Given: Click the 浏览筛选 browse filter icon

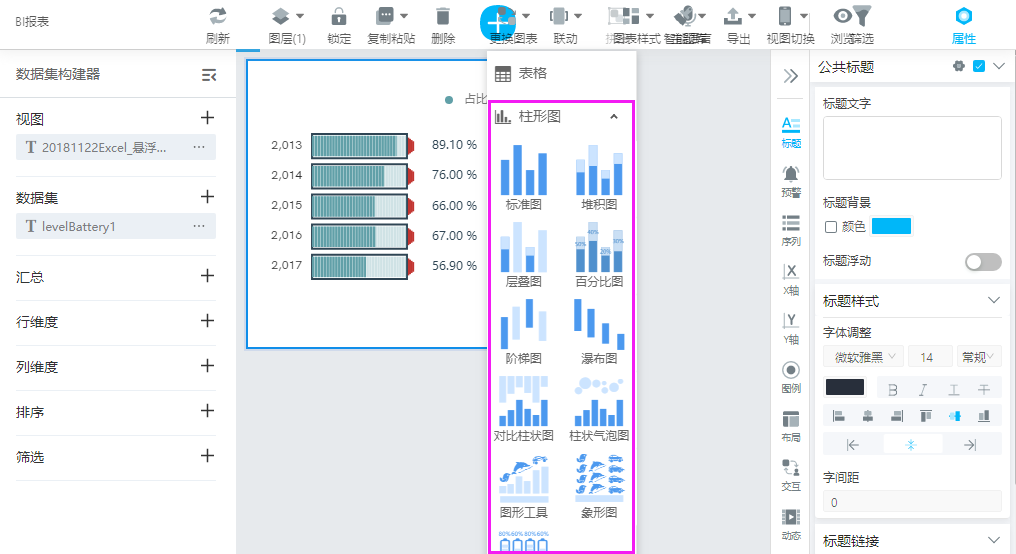Looking at the screenshot, I should pyautogui.click(x=853, y=16).
